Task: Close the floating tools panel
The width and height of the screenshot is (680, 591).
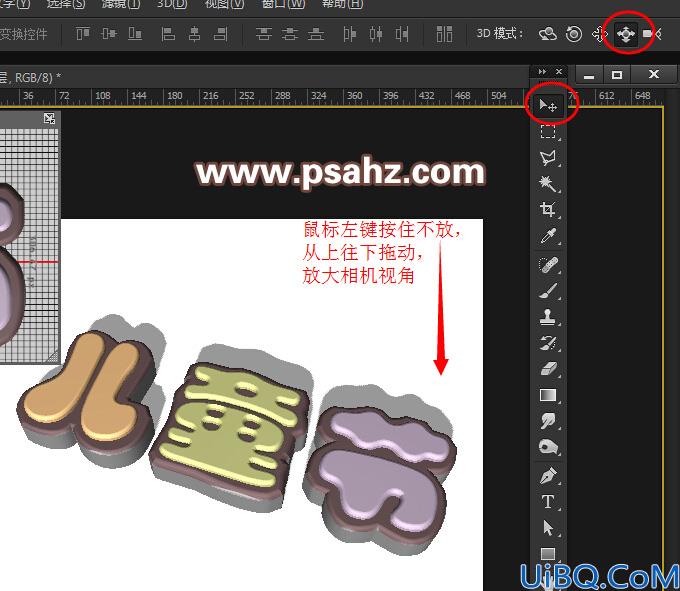Action: [x=559, y=72]
